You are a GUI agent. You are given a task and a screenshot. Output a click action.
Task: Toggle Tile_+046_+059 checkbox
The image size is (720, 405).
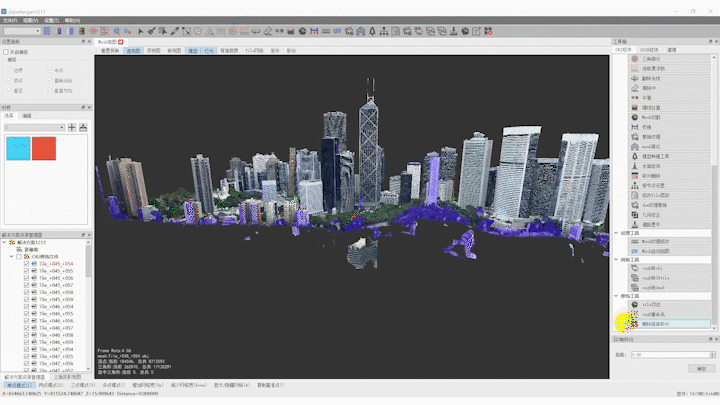coord(26,342)
